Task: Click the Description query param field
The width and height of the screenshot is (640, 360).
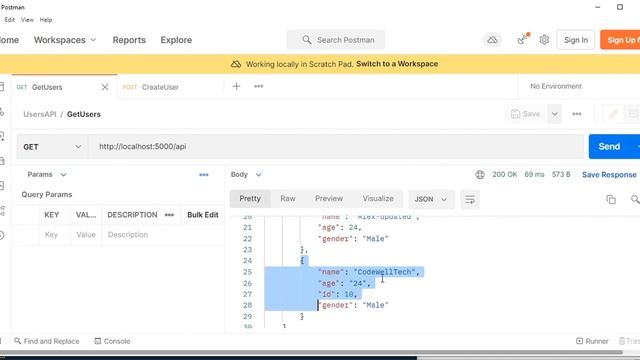Action: (x=163, y=235)
